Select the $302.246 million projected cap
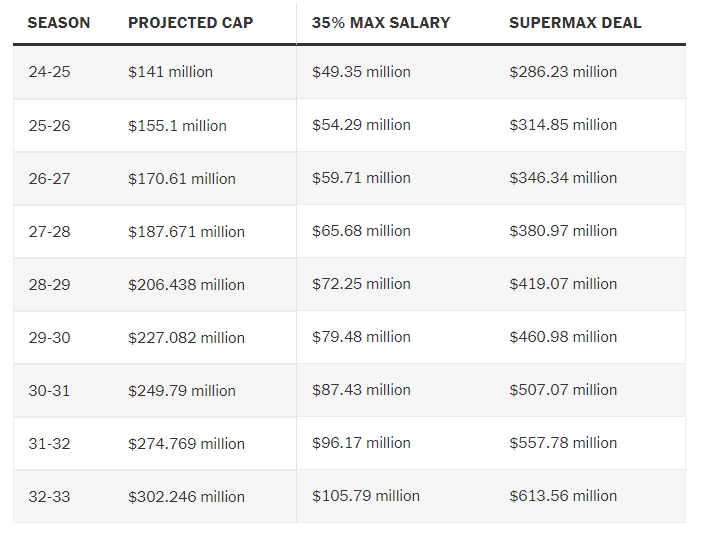 coord(186,497)
